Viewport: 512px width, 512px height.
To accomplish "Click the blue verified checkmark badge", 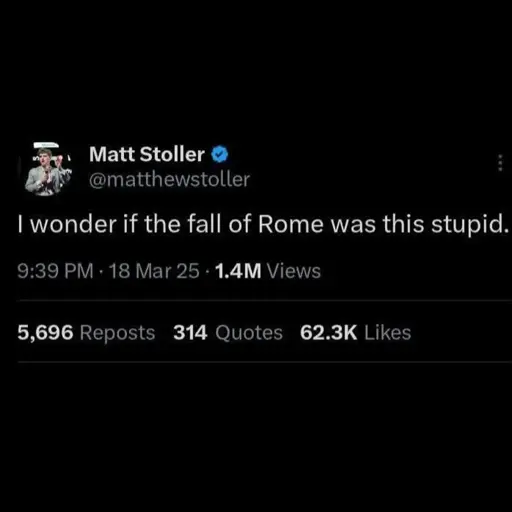I will [x=219, y=154].
